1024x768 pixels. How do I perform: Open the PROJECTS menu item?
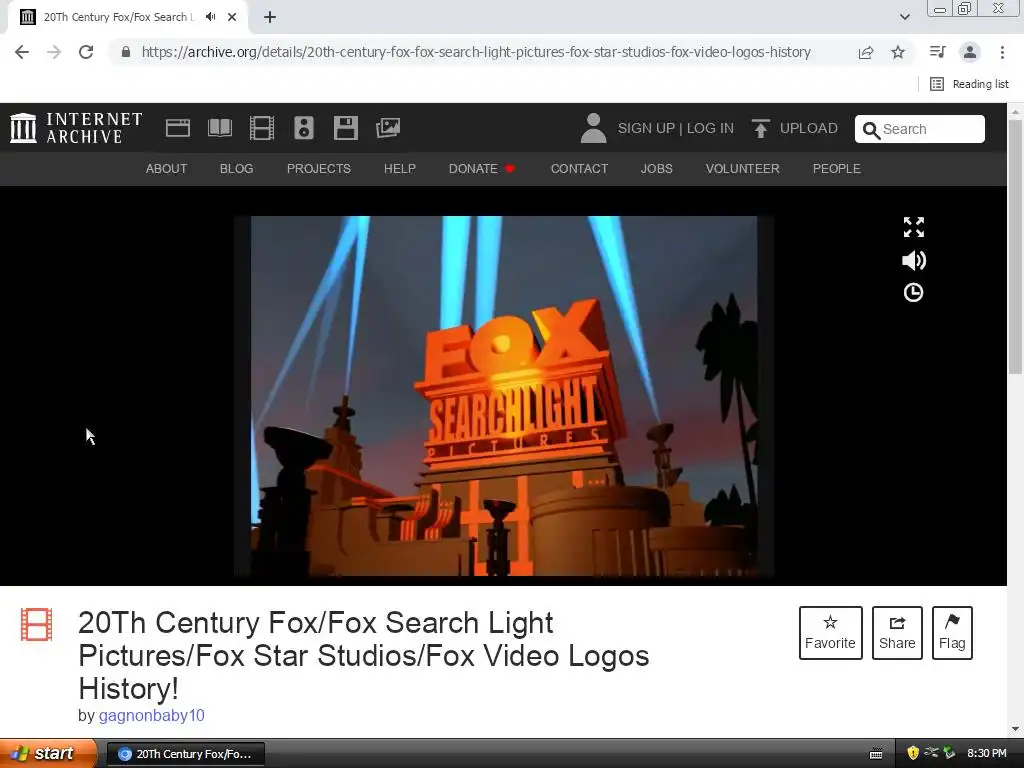pos(319,168)
